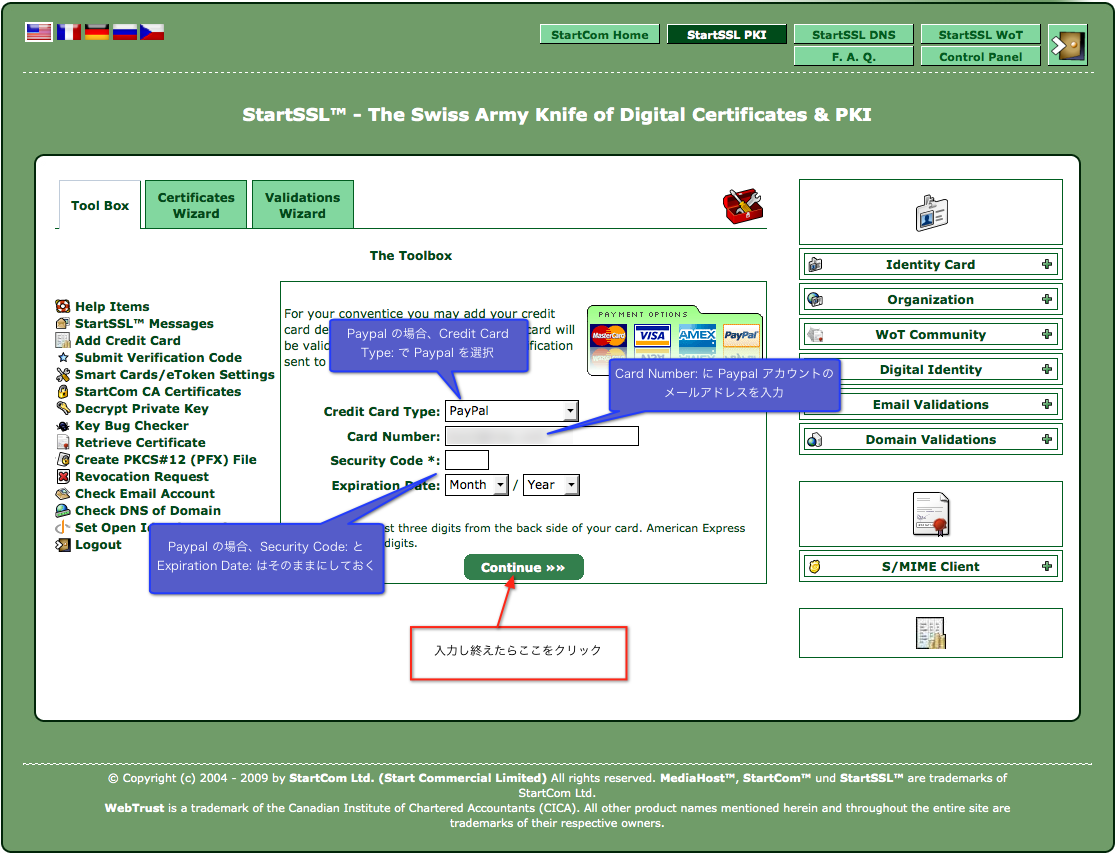The width and height of the screenshot is (1116, 854).
Task: Click the Help Items lifebuoy icon
Action: click(x=63, y=307)
